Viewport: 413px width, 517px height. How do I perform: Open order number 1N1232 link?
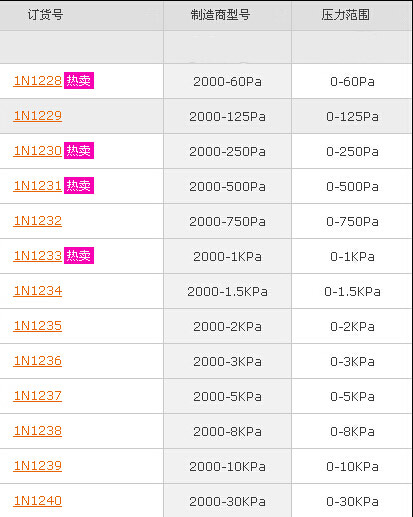pyautogui.click(x=38, y=221)
